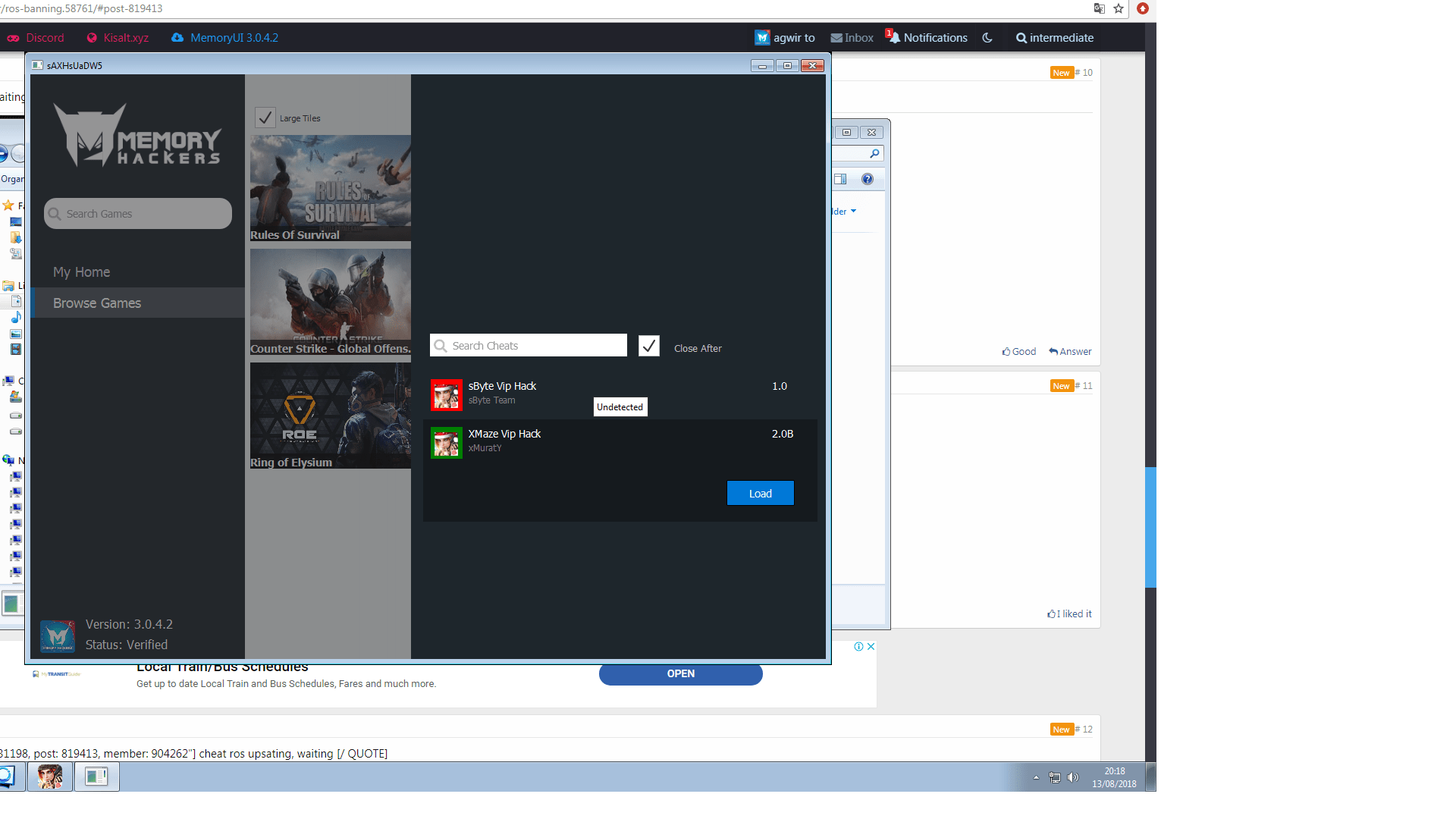Click the Good like button on post 10

coord(1019,352)
